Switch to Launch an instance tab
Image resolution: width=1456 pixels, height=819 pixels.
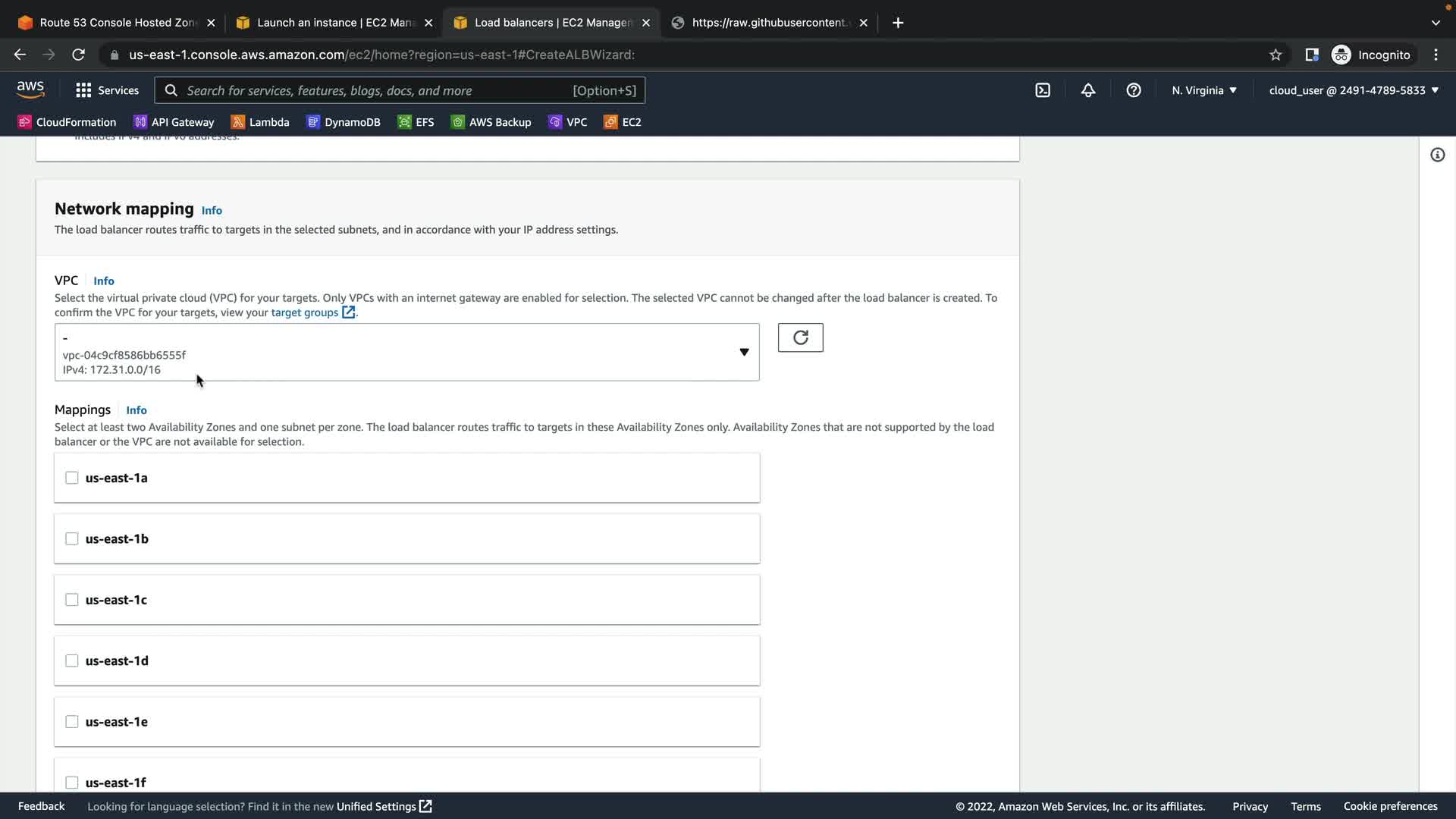(334, 23)
